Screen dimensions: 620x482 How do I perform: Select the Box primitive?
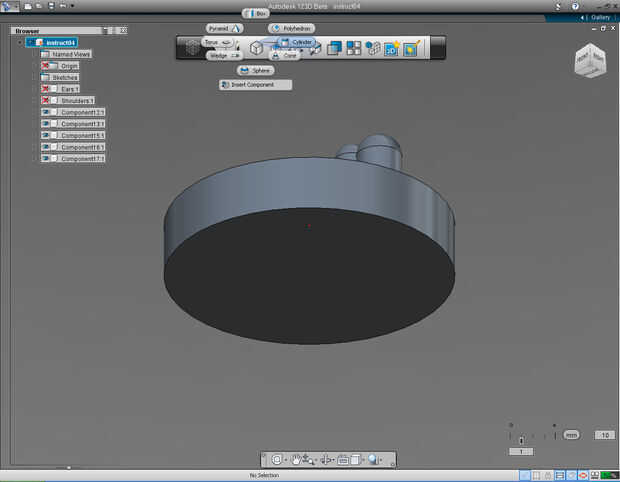256,14
